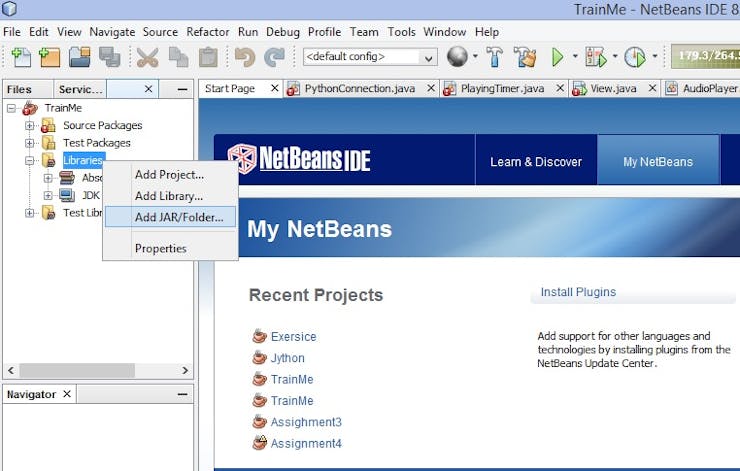The height and width of the screenshot is (471, 740).
Task: Click the Copy toolbar icon
Action: coord(178,58)
